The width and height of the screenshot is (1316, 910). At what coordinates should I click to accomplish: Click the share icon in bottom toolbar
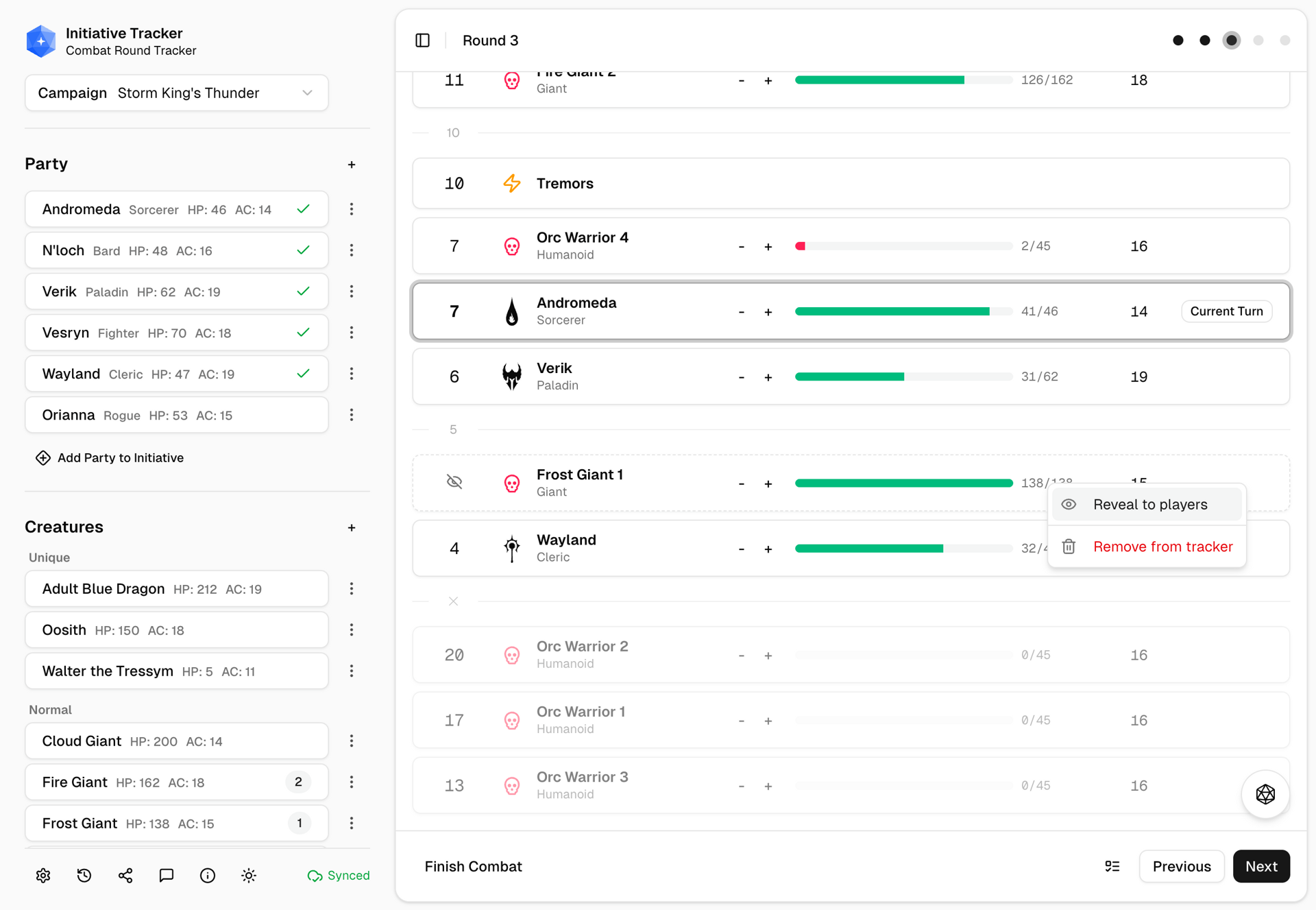click(x=125, y=875)
